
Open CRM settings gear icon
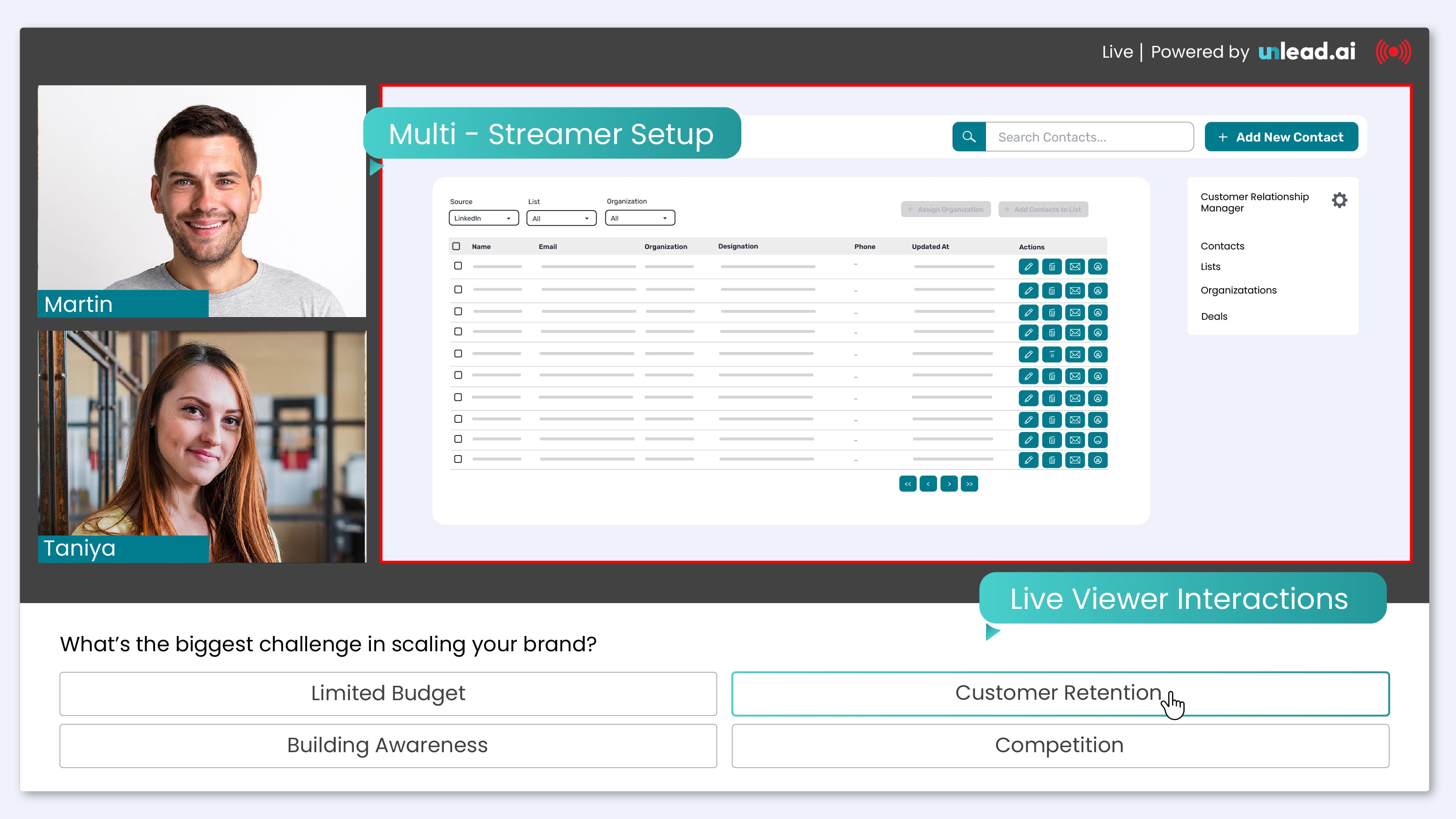click(x=1339, y=200)
